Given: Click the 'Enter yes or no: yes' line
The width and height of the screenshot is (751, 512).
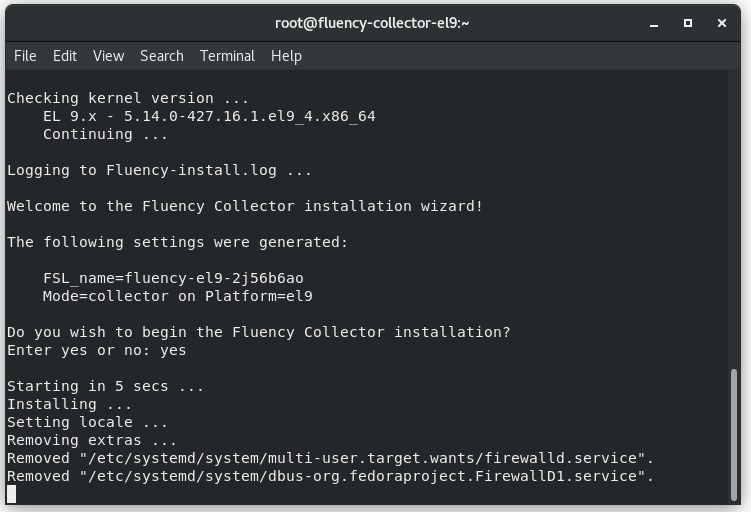Looking at the screenshot, I should click(x=97, y=351).
